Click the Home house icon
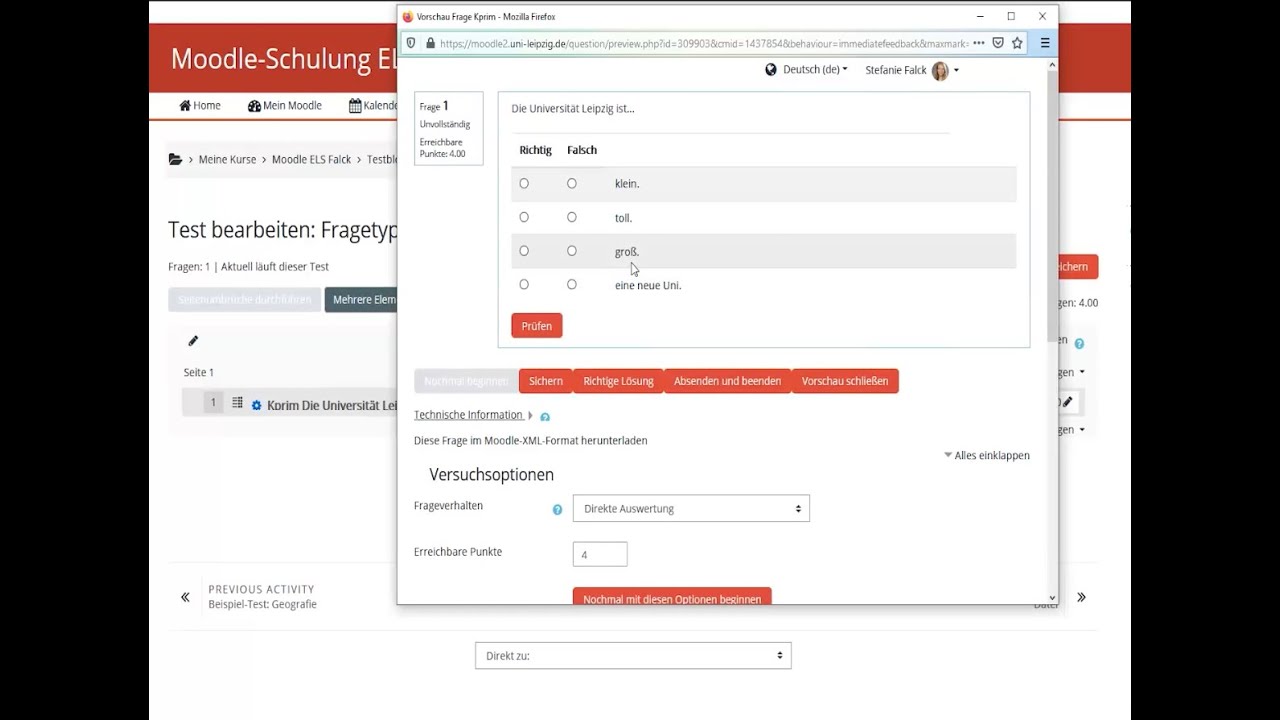This screenshot has width=1280, height=720. tap(185, 106)
